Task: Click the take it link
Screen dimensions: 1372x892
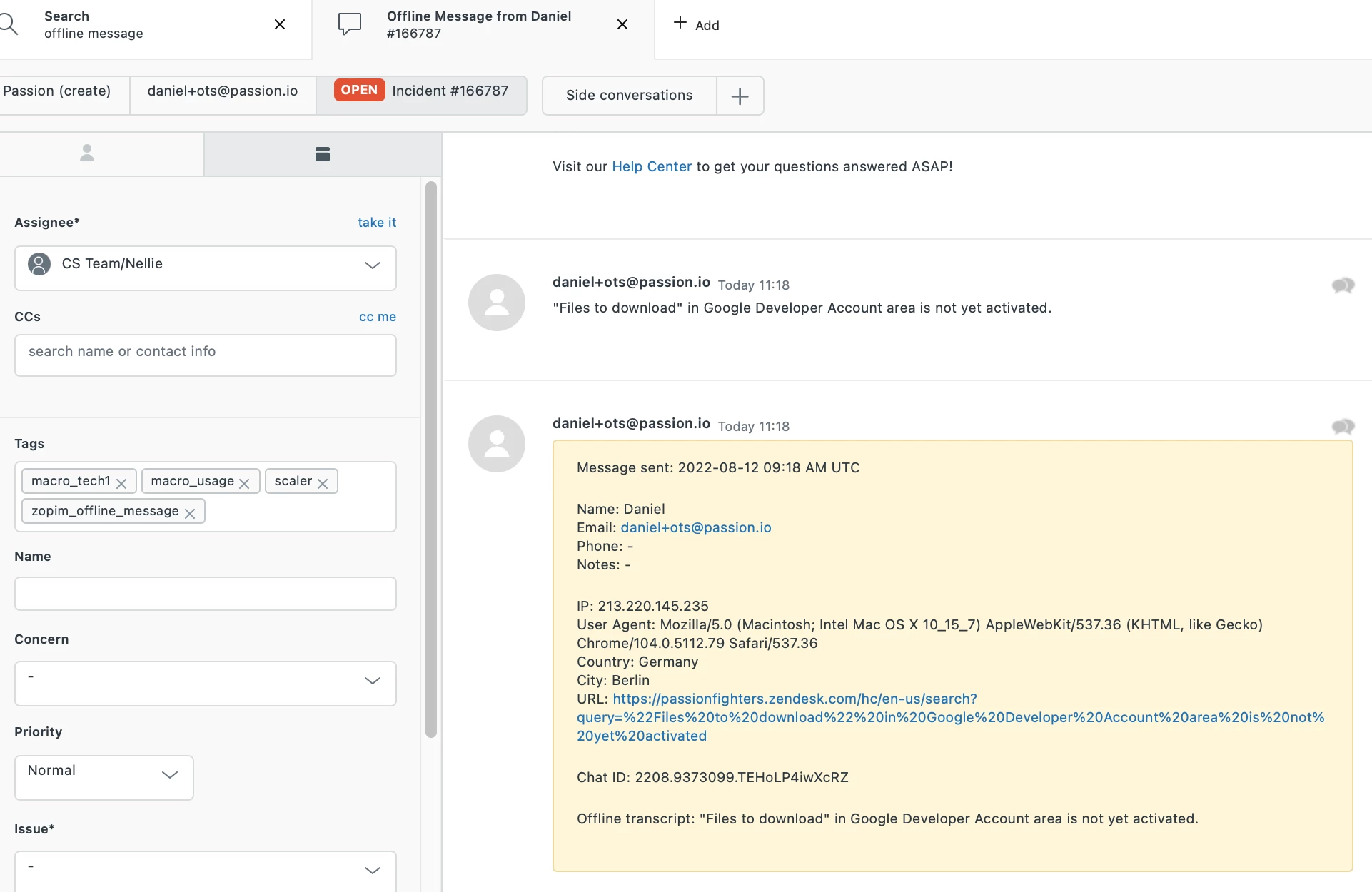Action: pos(377,223)
